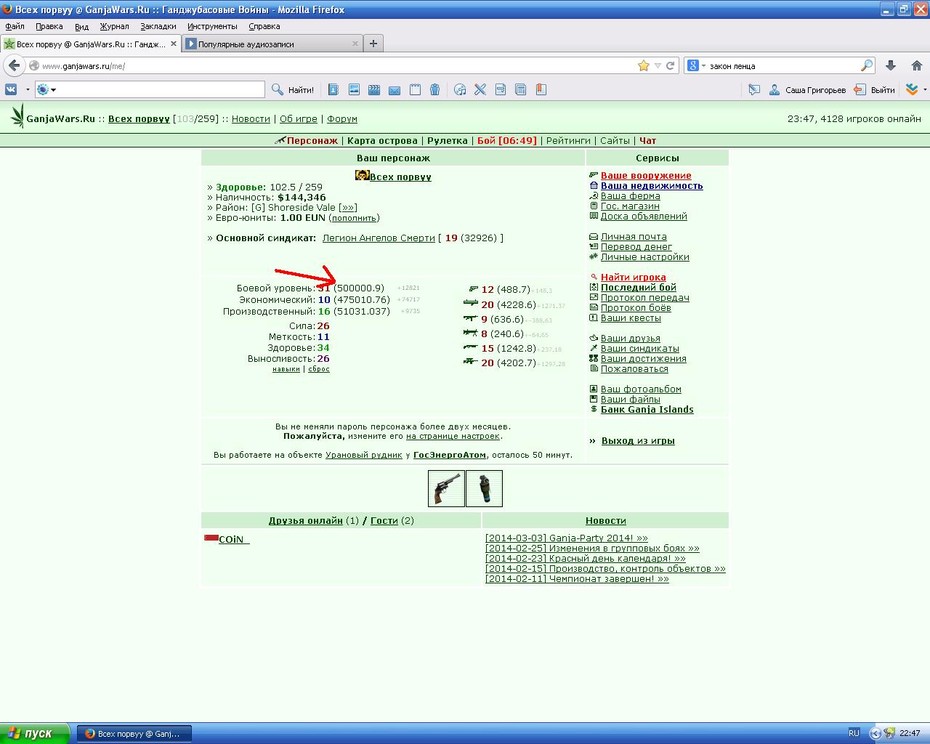Click the Саша Григорьев profile in toolbar
Image resolution: width=930 pixels, height=744 pixels.
807,90
